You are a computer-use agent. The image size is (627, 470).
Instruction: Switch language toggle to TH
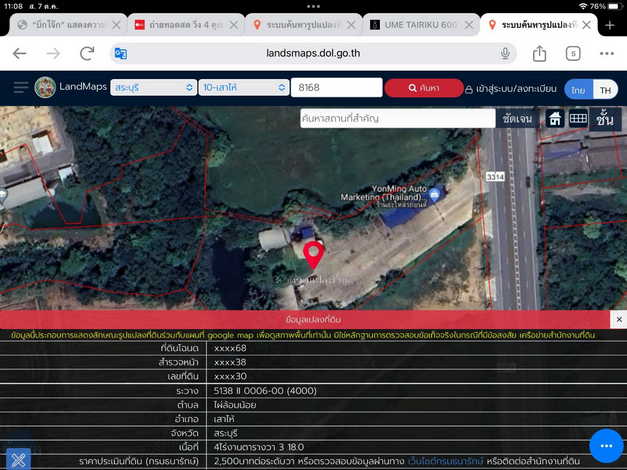604,88
